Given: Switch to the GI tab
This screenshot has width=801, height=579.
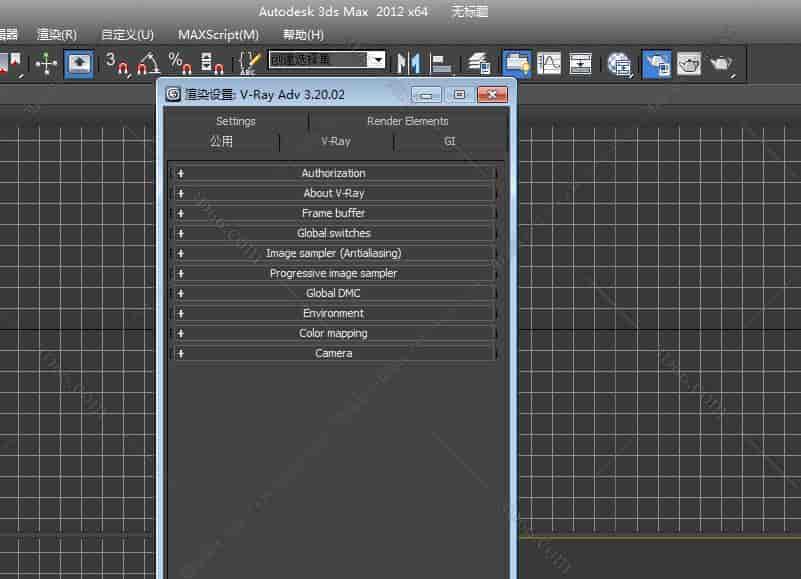Looking at the screenshot, I should (x=450, y=142).
